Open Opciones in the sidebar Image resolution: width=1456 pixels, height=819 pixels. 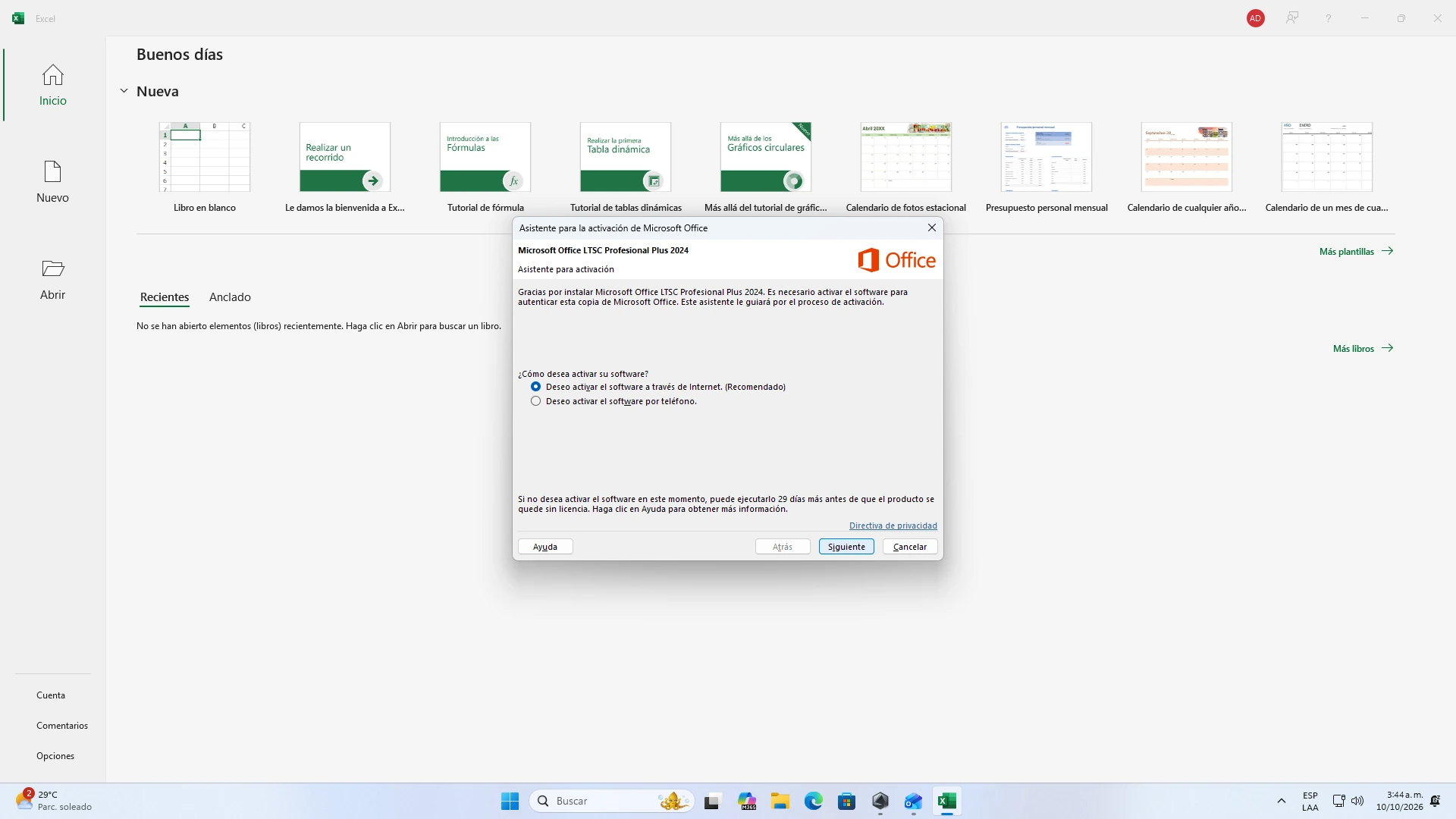pyautogui.click(x=55, y=756)
